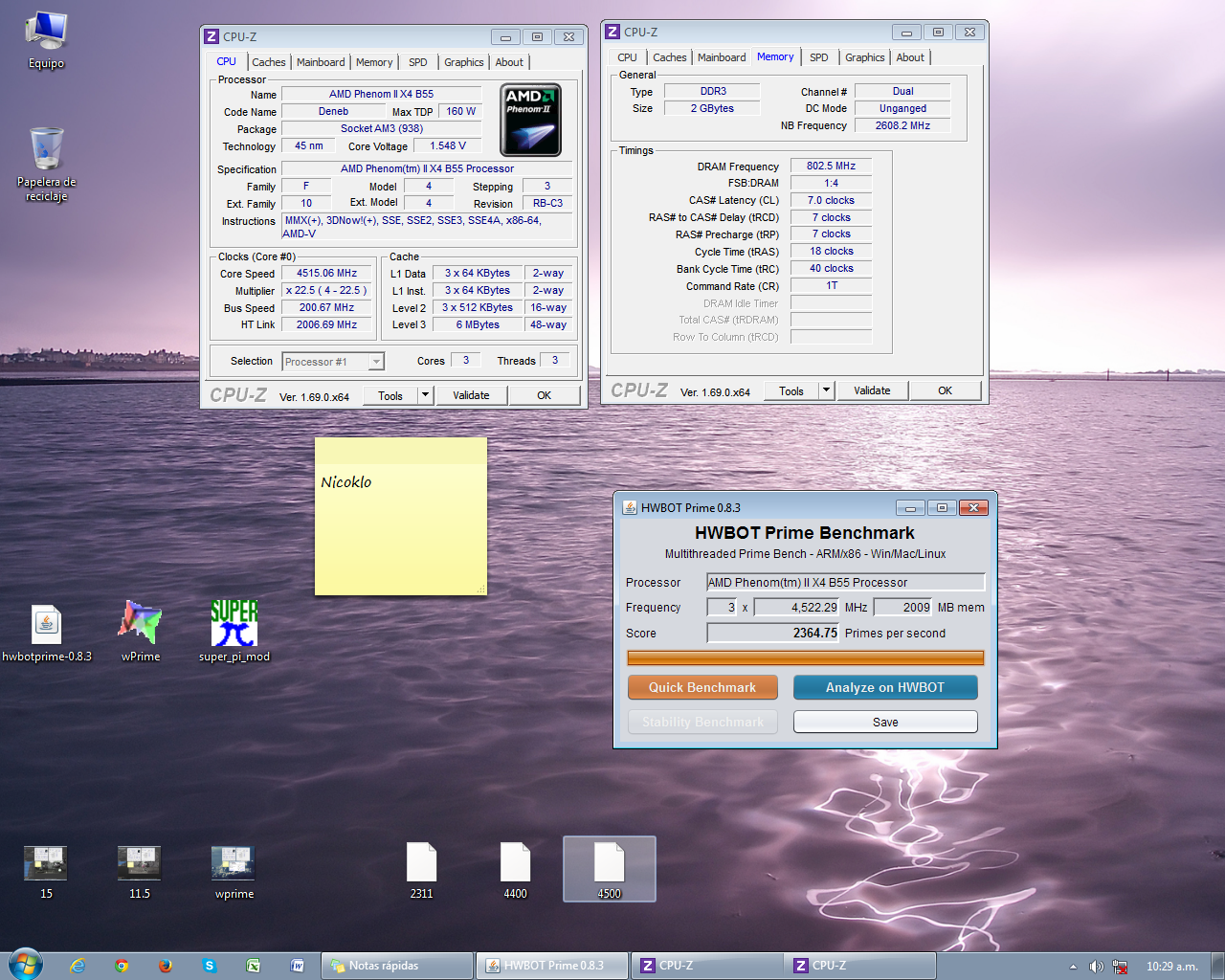
Task: Click the AMD Phenom II processor logo
Action: point(531,120)
